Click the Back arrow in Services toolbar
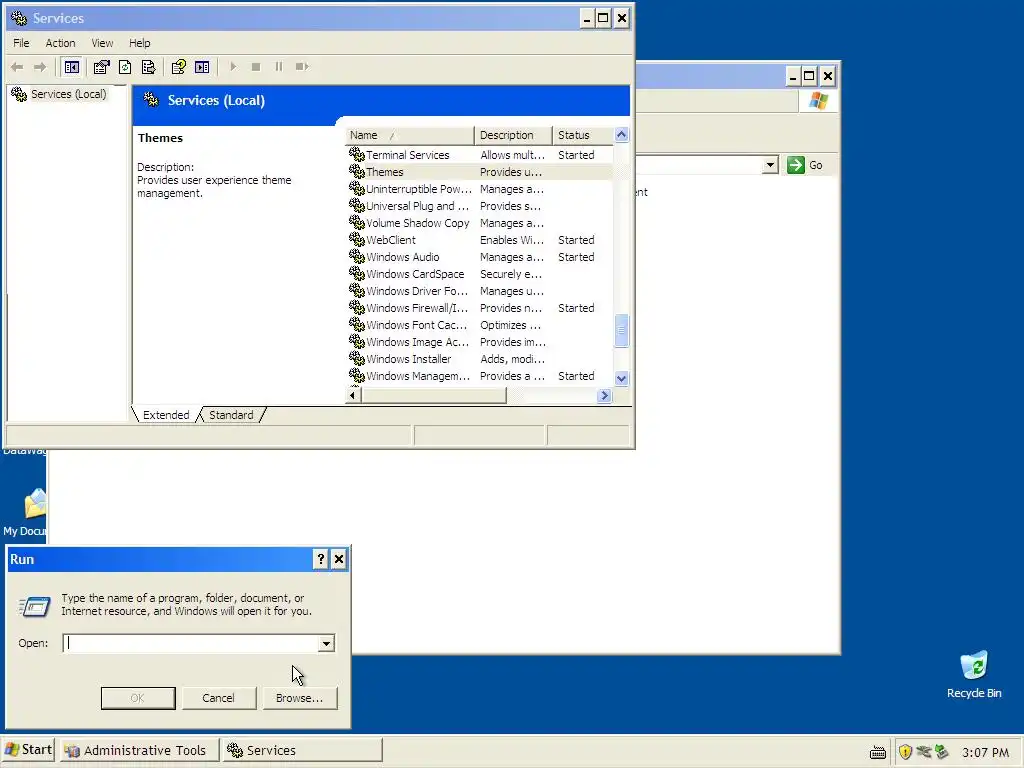 pos(18,67)
